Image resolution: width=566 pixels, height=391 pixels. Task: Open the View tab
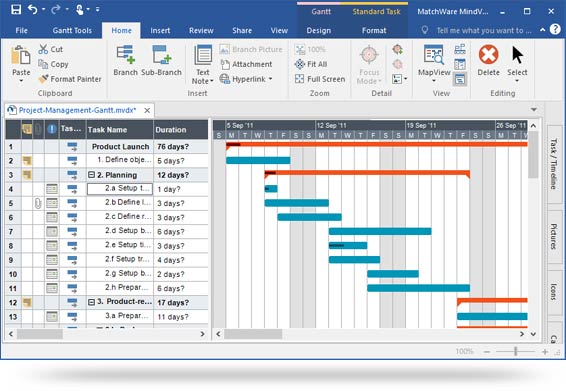click(x=279, y=30)
